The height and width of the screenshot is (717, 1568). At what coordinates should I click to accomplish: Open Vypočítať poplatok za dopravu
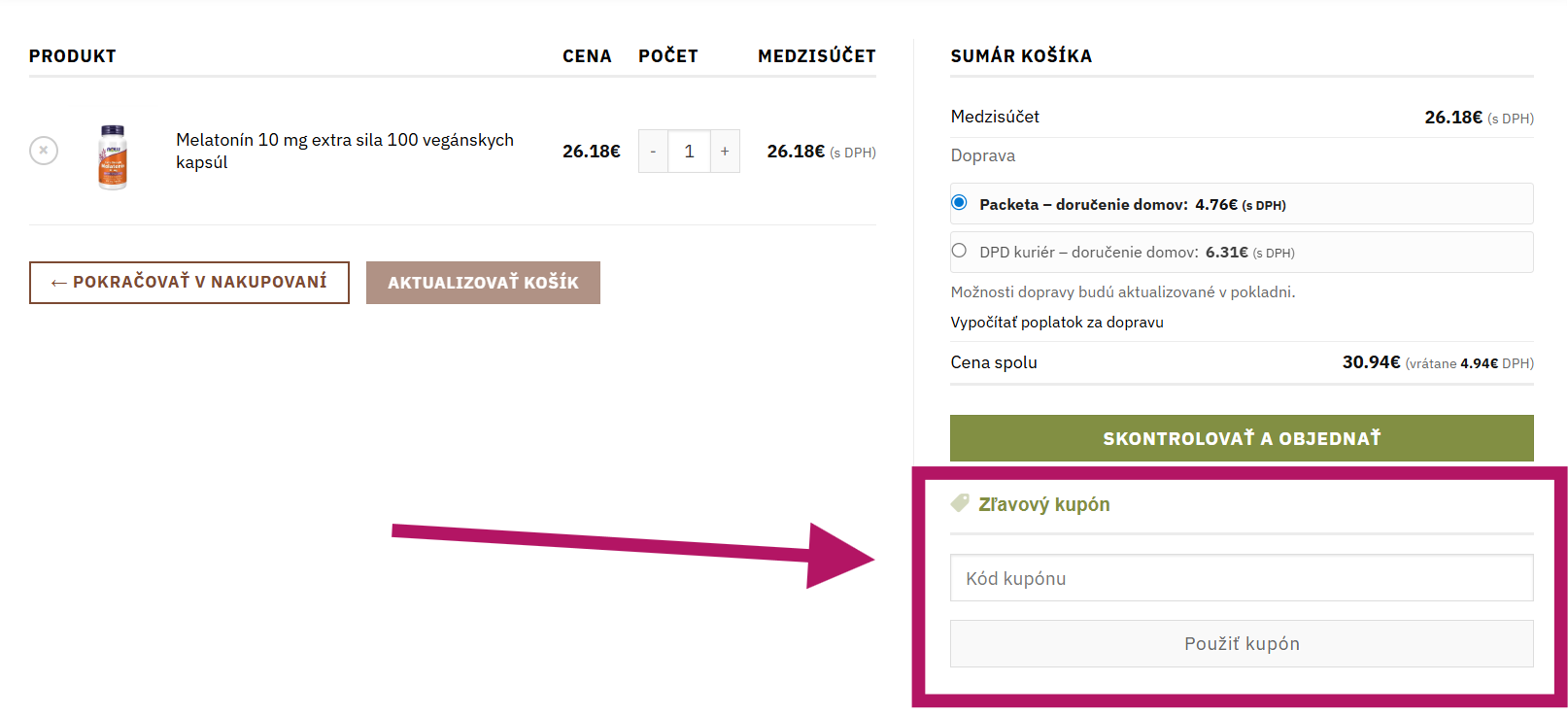point(1057,322)
